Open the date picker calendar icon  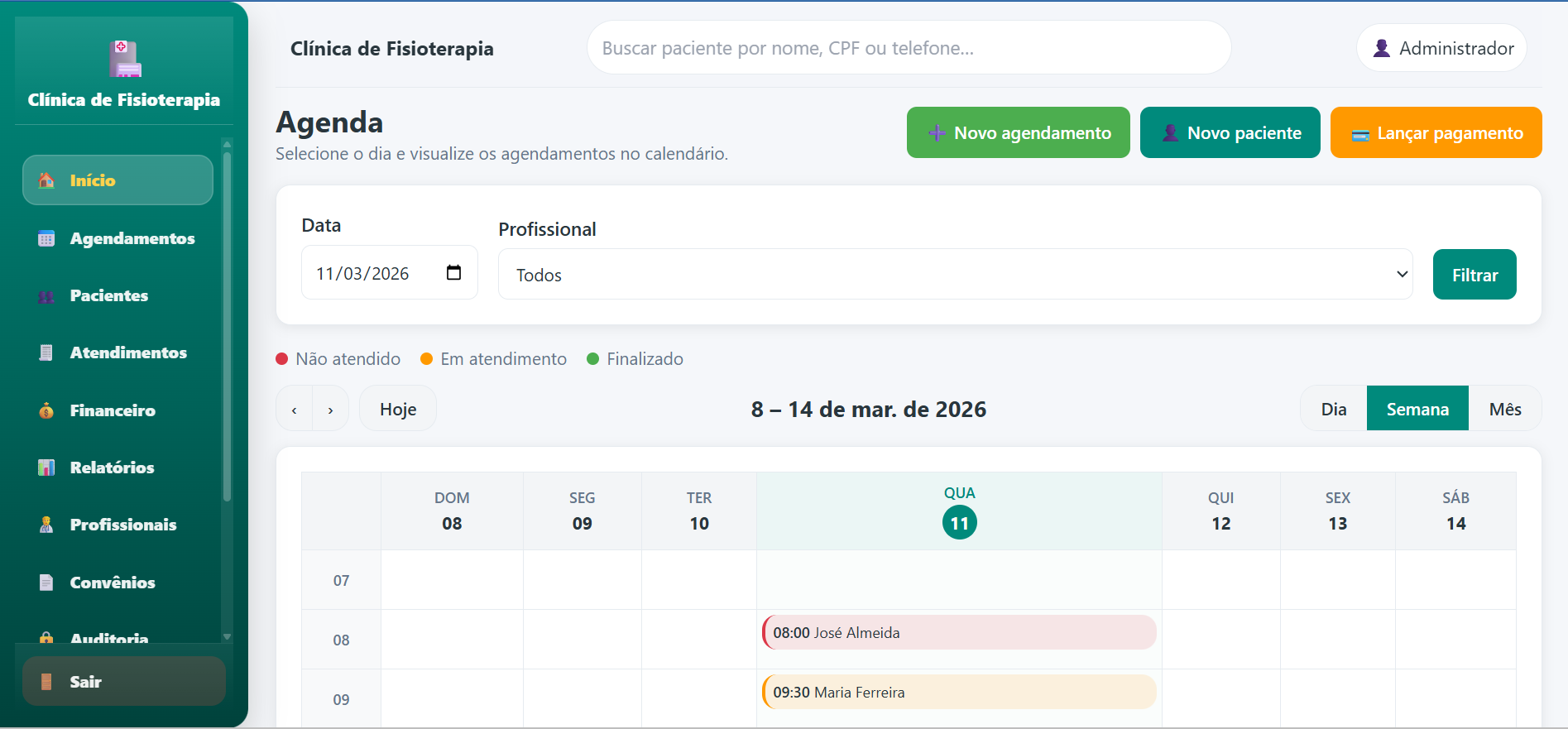[x=453, y=272]
